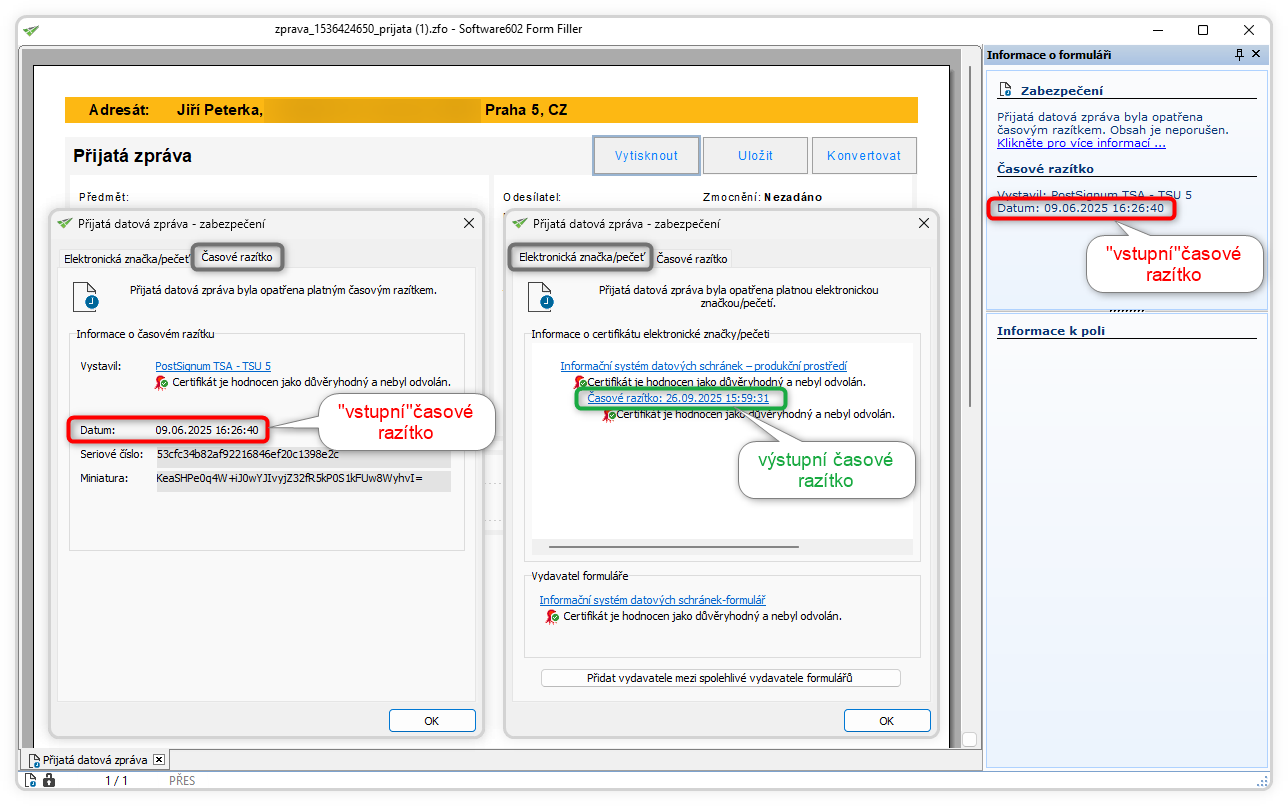Screen dimensions: 1288x806
Task: Open the Časové razítko: 26.09.2025 15:59:31 link
Action: click(x=678, y=398)
